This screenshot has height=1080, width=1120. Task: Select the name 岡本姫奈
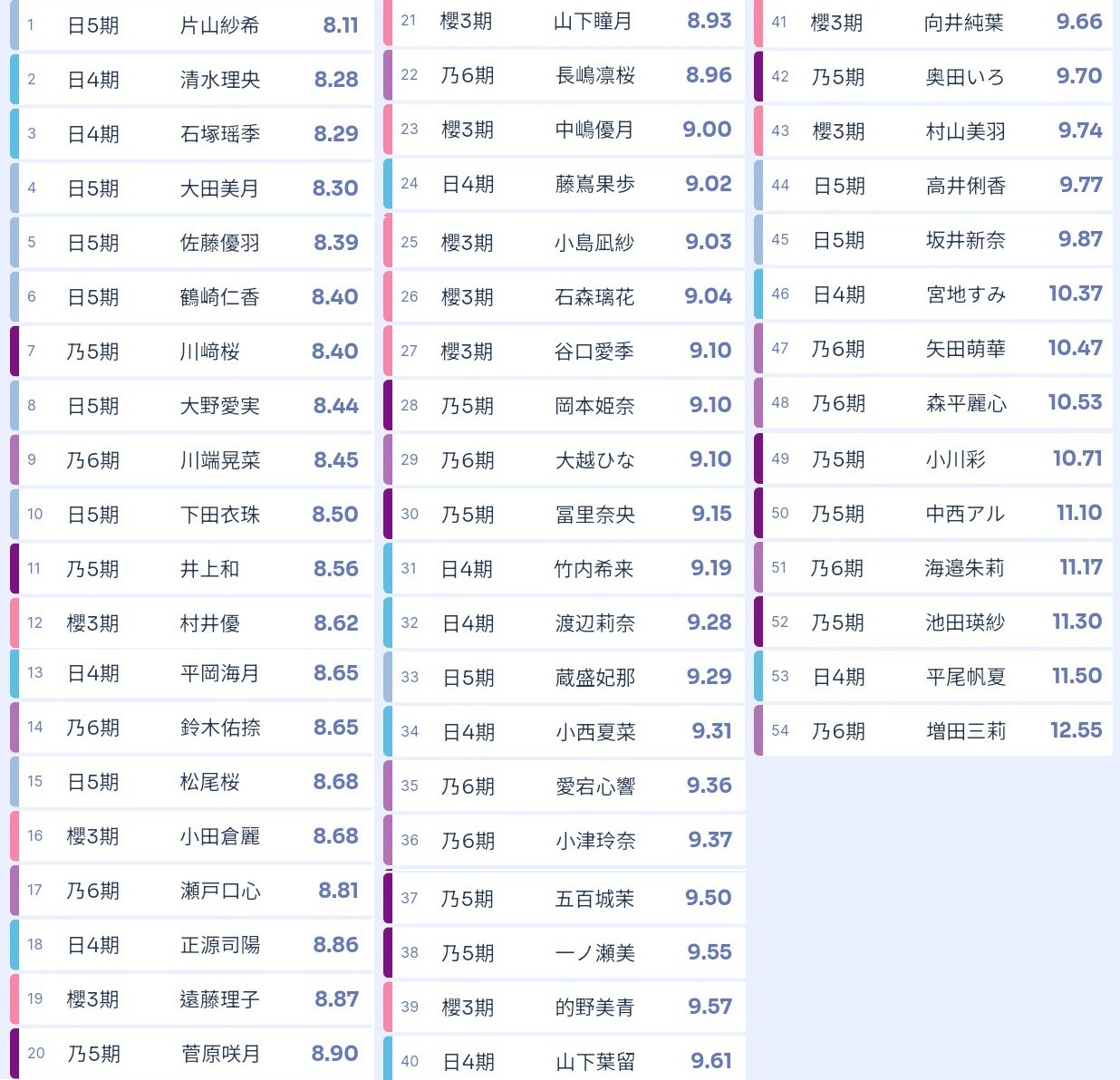point(594,406)
